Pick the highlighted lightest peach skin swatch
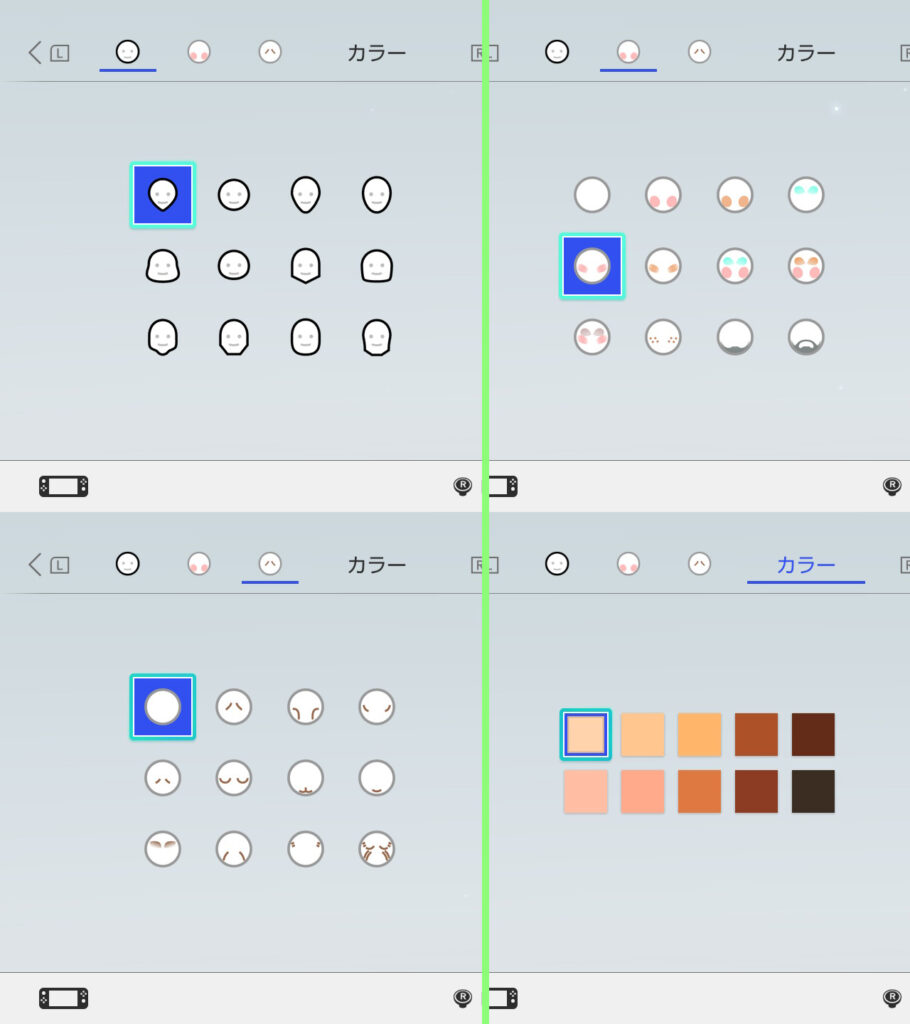This screenshot has height=1024, width=910. 585,734
